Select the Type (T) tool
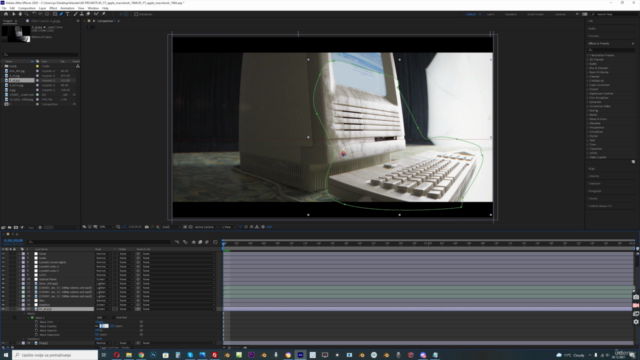640x360 pixels. tap(68, 14)
